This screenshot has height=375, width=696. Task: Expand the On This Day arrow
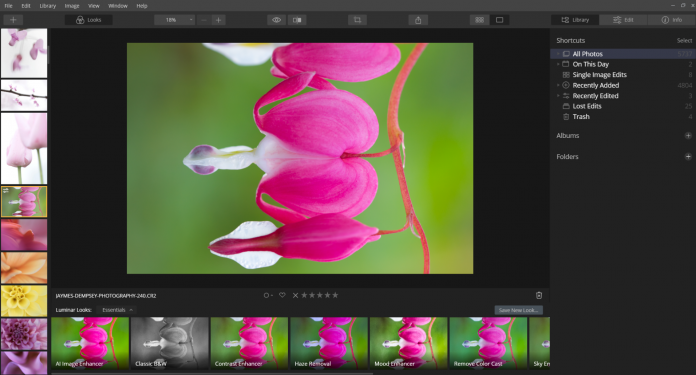[558, 64]
